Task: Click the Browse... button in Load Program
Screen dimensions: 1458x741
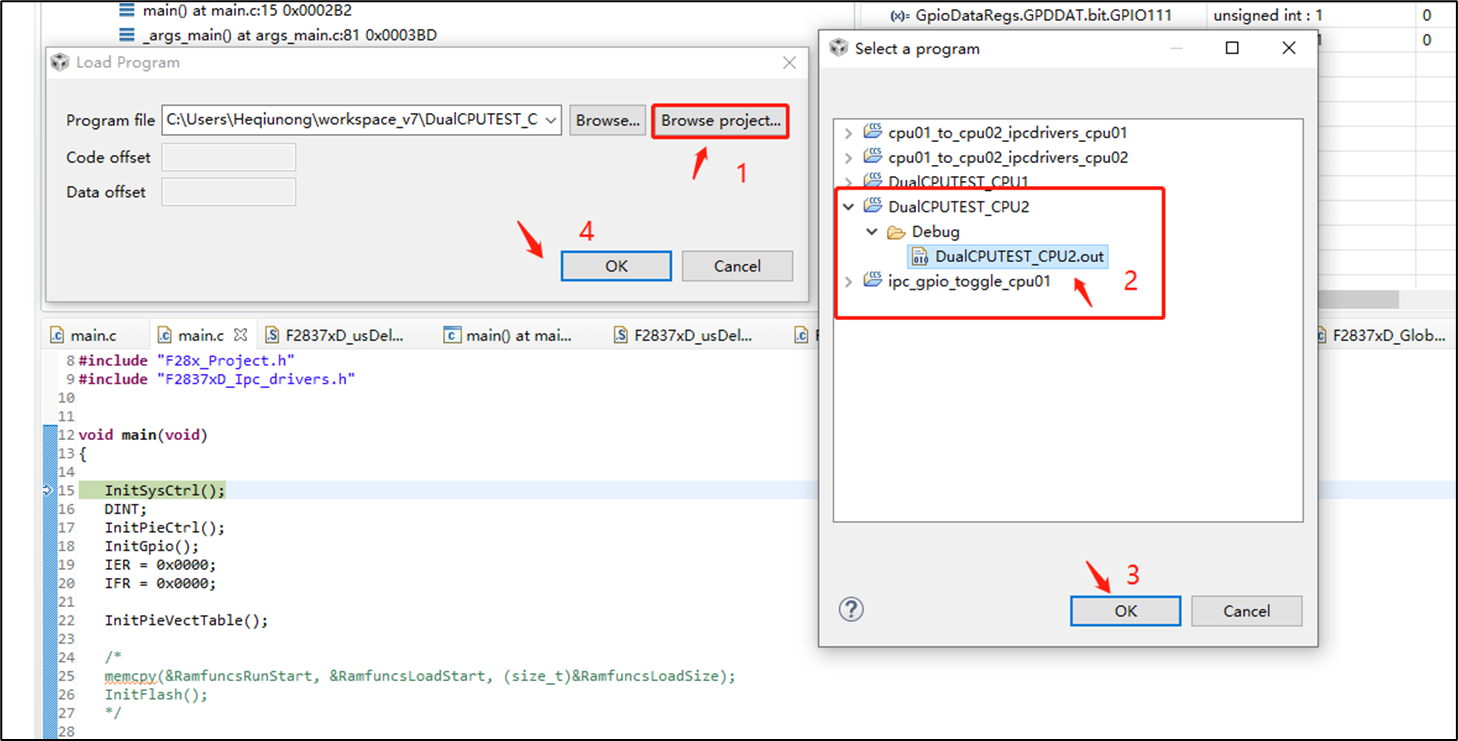Action: [608, 121]
